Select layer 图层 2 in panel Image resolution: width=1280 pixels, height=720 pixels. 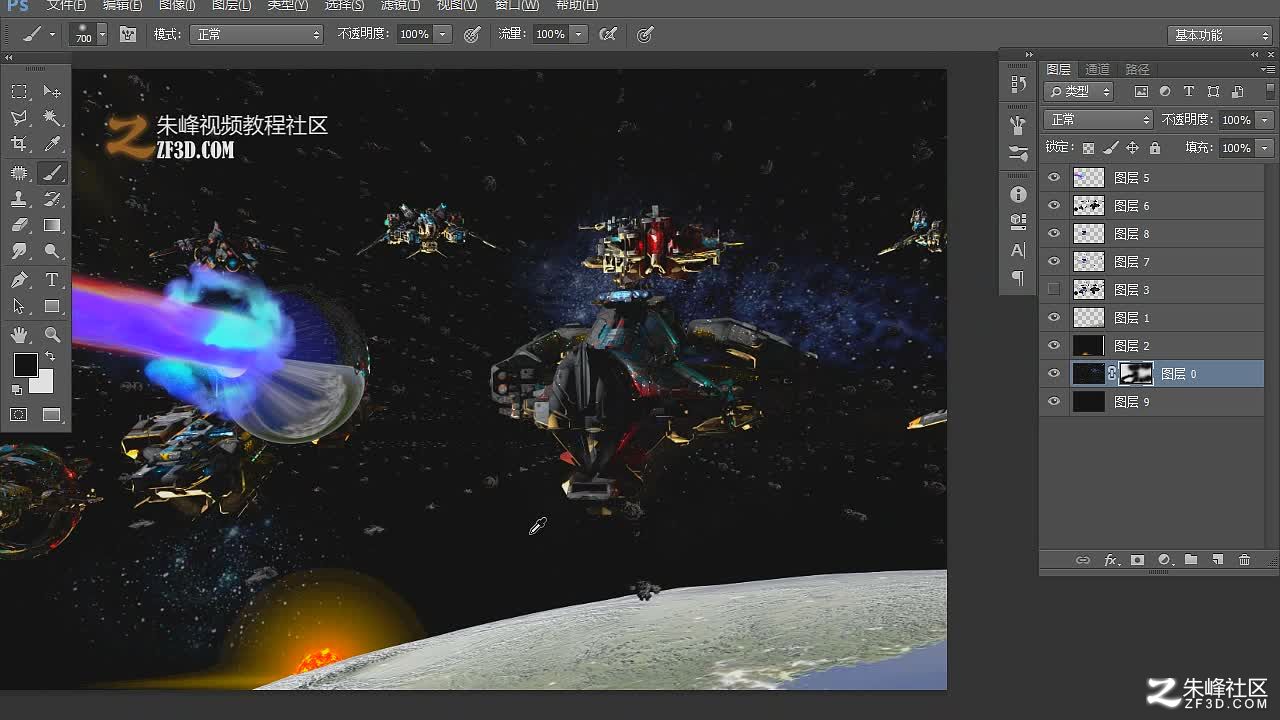pos(1152,345)
